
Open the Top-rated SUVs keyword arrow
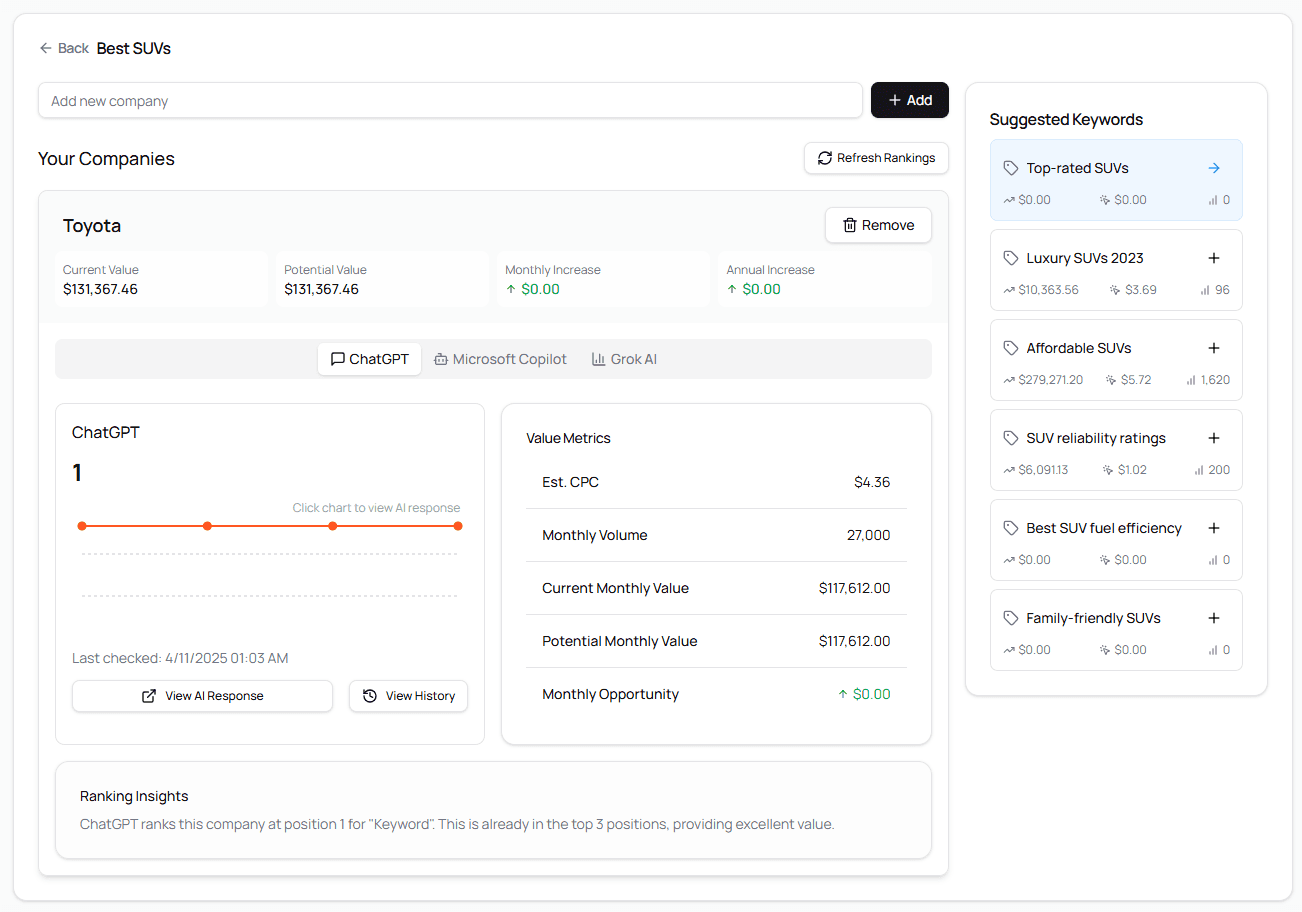(1214, 168)
